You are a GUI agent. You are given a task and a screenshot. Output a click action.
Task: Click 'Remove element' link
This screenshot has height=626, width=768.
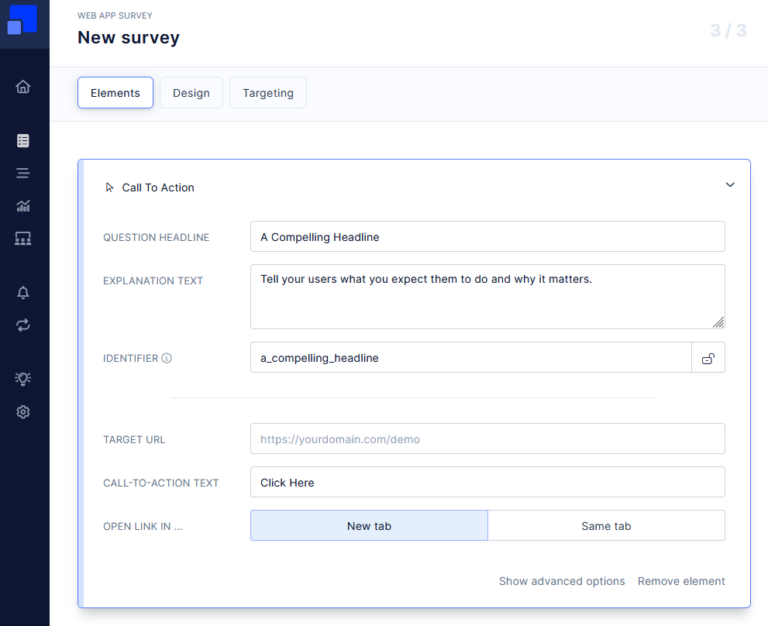[681, 581]
